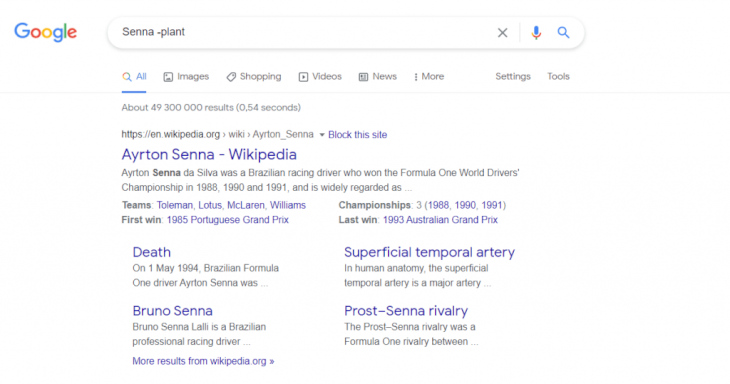Open the 1988 championship link
This screenshot has height=384, width=730.
point(438,205)
